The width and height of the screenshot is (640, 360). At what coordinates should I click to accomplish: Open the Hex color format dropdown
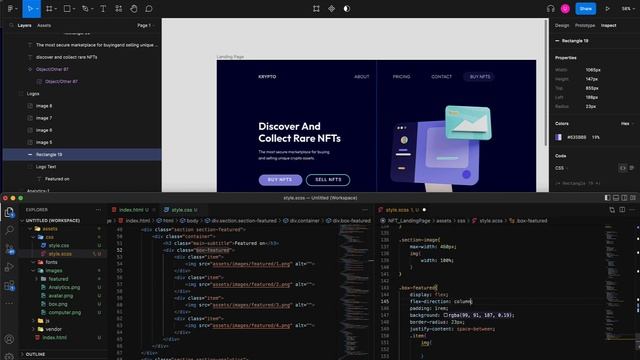[x=627, y=124]
